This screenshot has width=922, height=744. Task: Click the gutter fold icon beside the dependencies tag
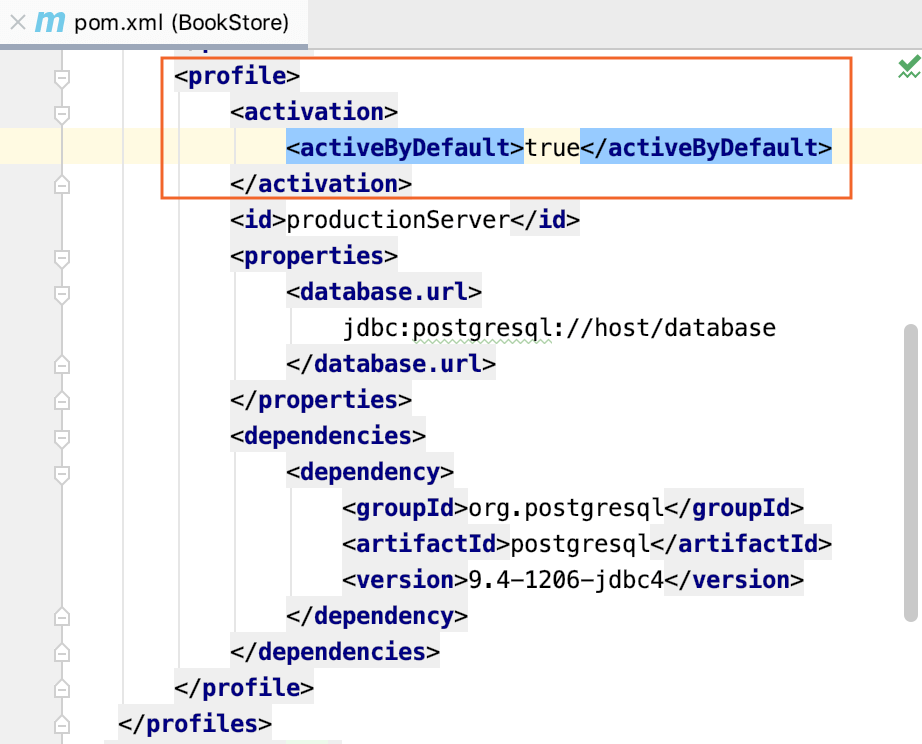(62, 435)
